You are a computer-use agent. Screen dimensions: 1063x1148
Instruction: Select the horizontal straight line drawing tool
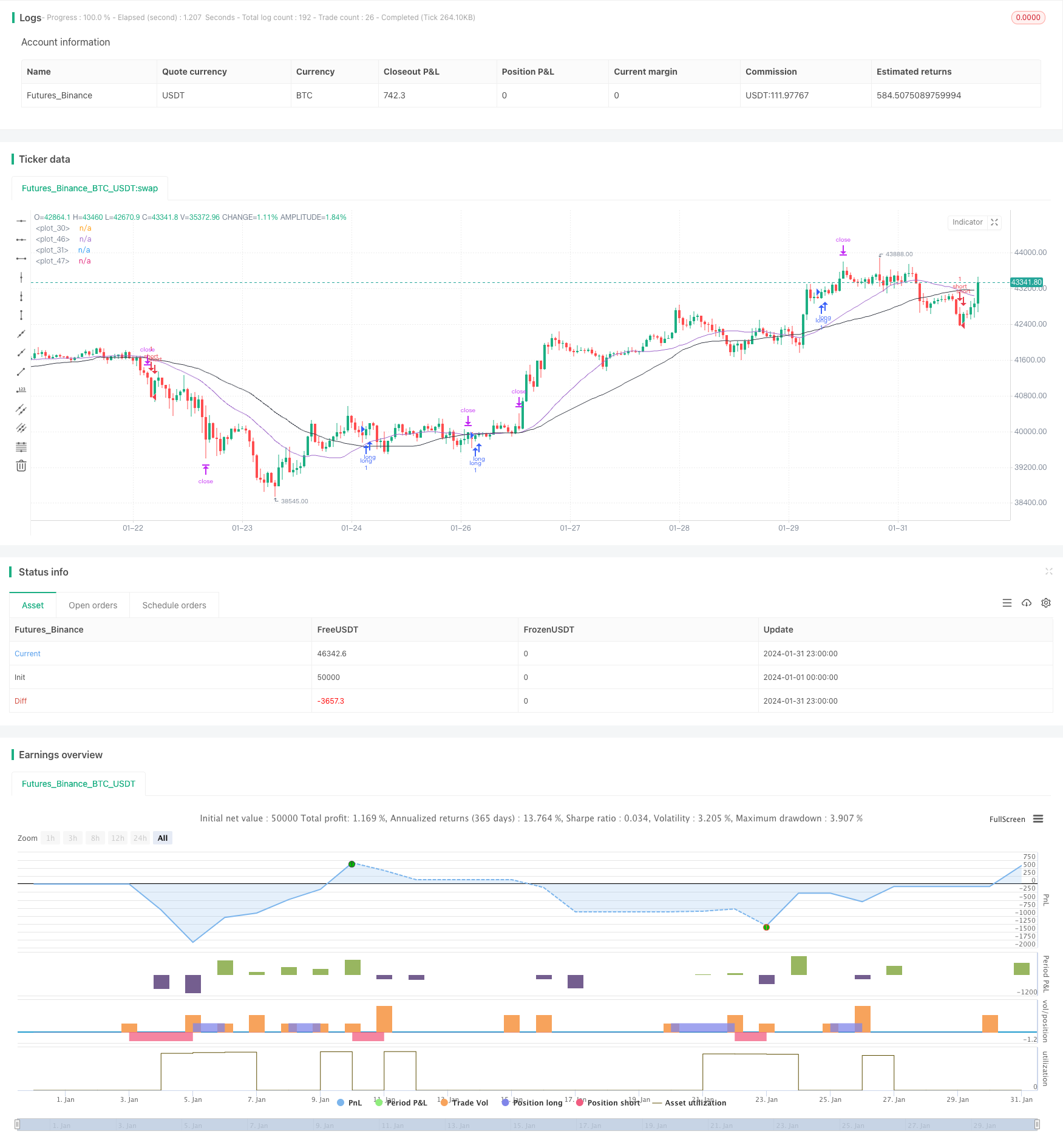pyautogui.click(x=21, y=221)
